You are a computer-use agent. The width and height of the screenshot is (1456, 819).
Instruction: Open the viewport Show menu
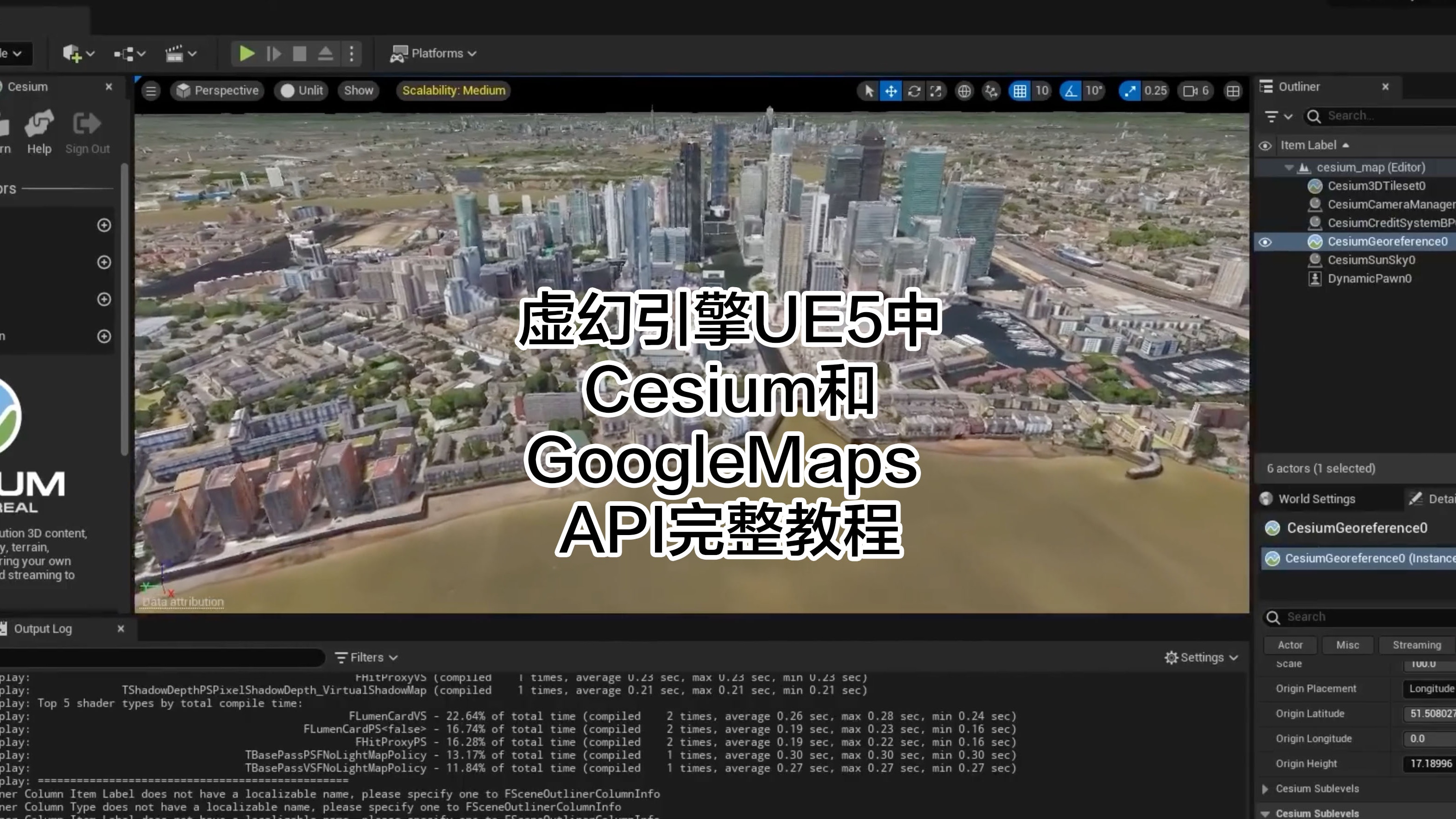point(359,90)
